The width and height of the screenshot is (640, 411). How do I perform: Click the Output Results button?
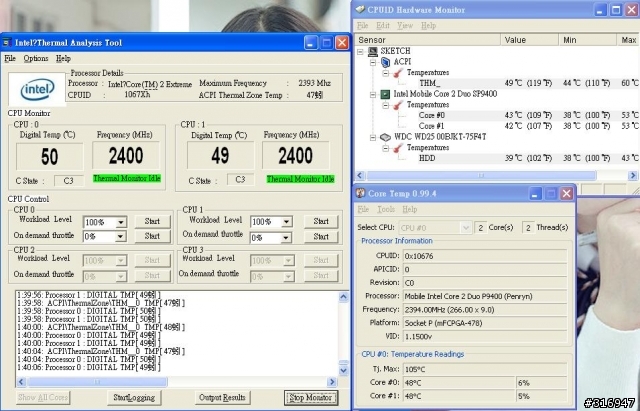click(222, 398)
